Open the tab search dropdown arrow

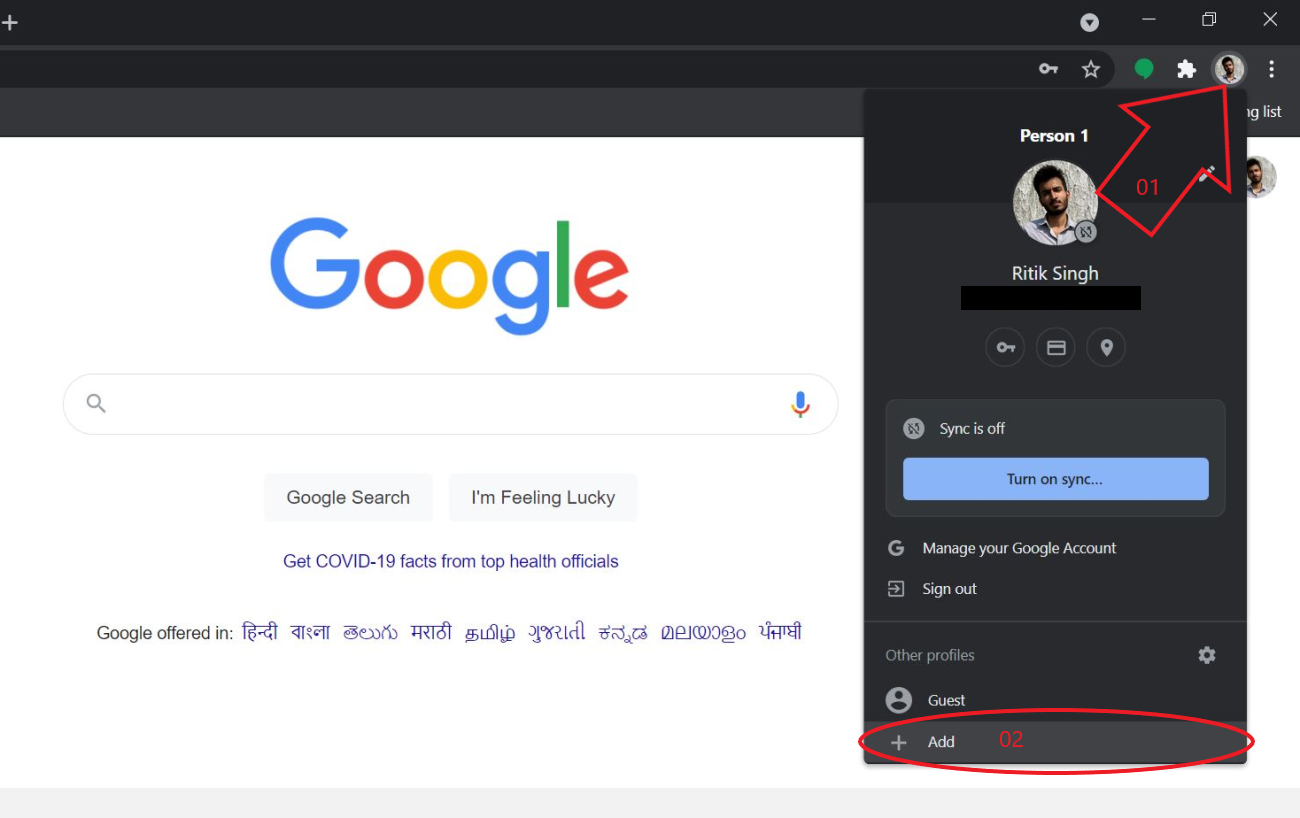(1090, 22)
